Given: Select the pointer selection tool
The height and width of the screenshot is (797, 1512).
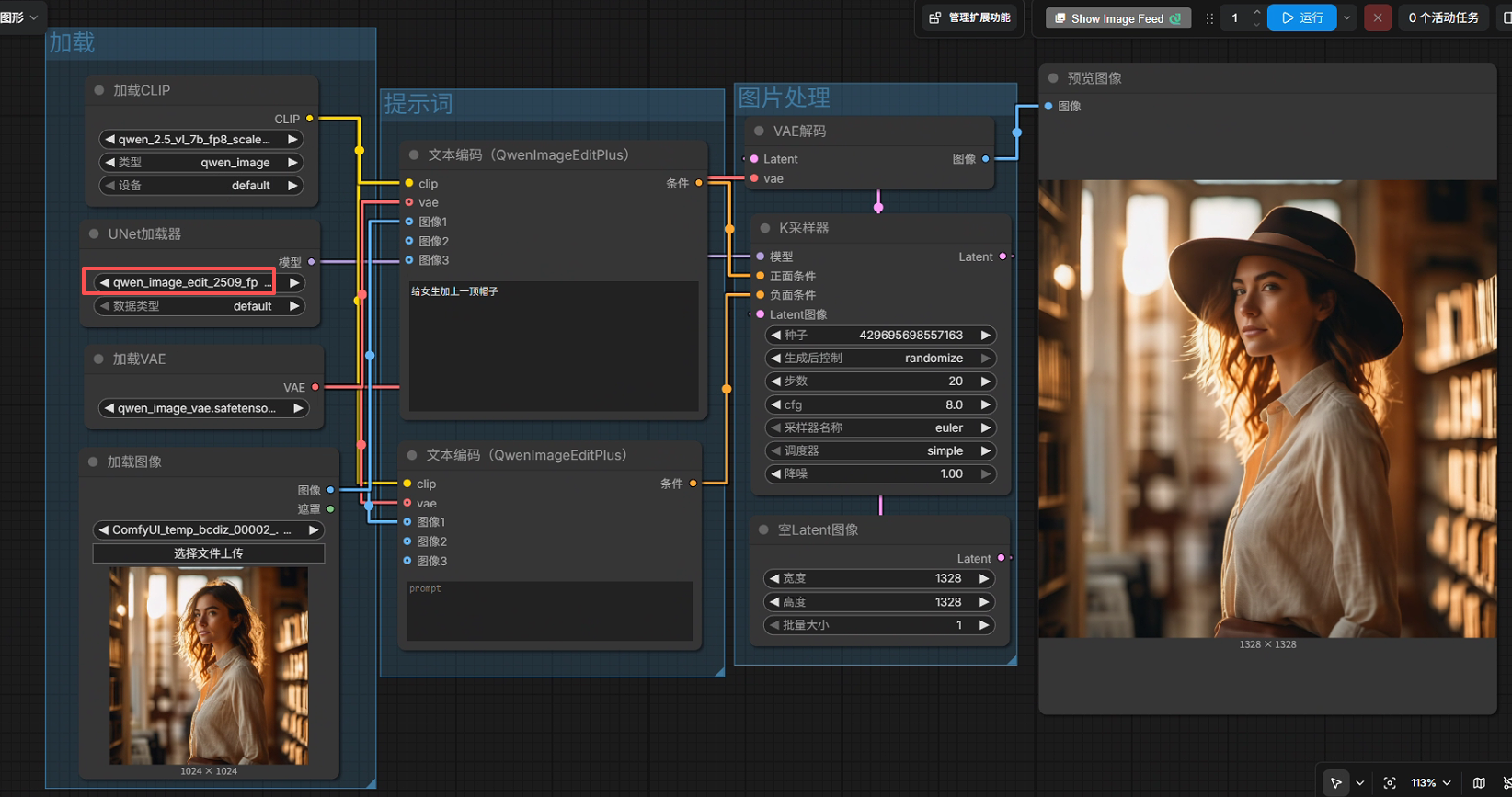Looking at the screenshot, I should (x=1335, y=782).
